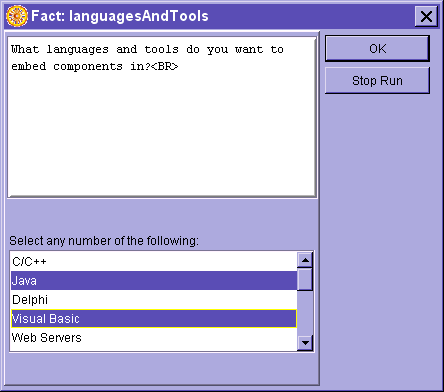Click the list's scroll down arrow
The height and width of the screenshot is (392, 444).
[x=305, y=342]
